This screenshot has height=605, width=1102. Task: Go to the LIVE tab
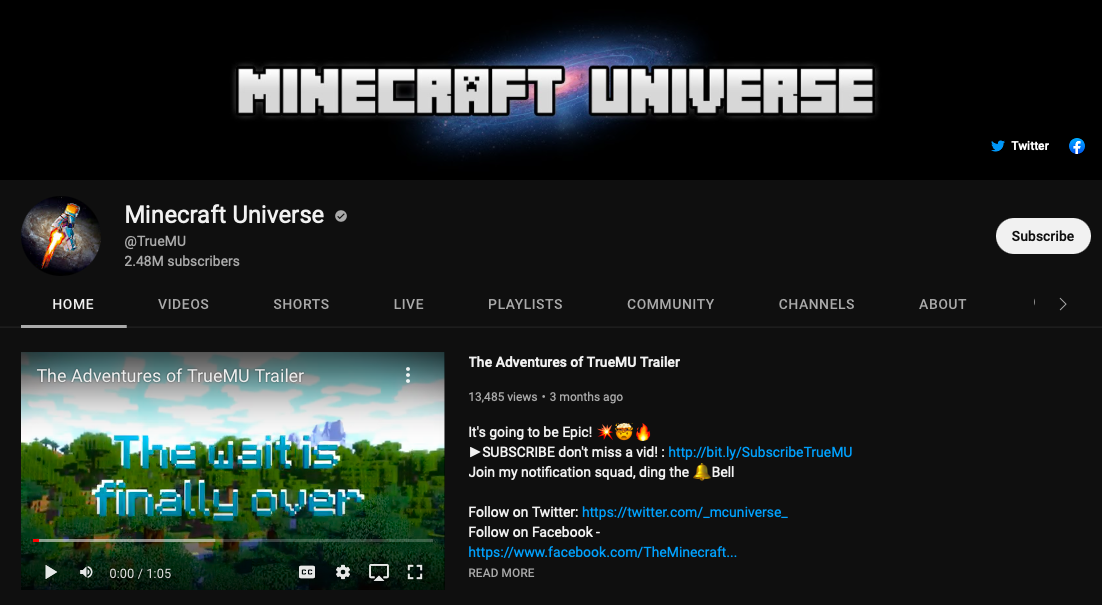408,304
